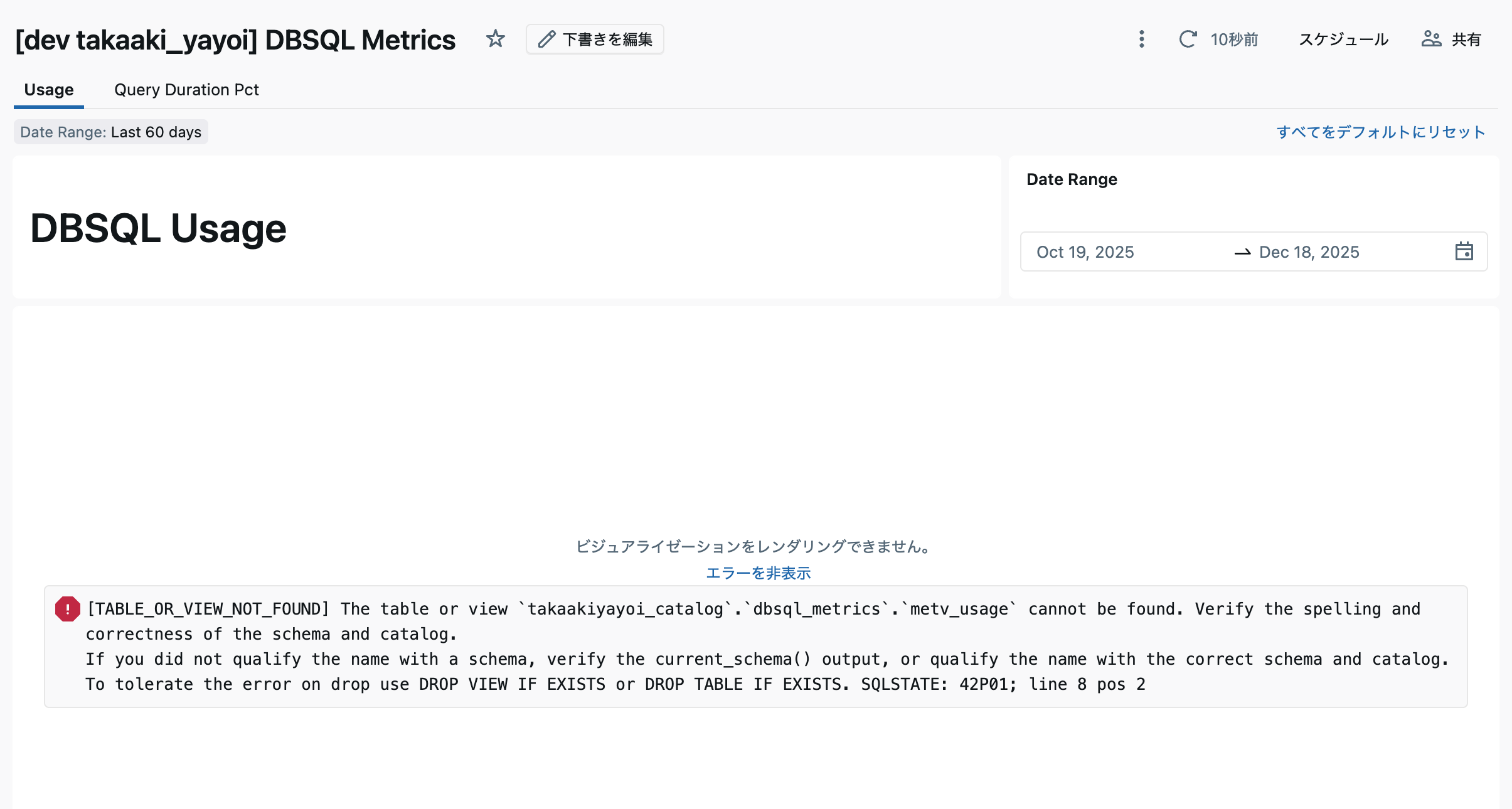1512x809 pixels.
Task: Open the calendar date picker icon
Action: tap(1464, 251)
